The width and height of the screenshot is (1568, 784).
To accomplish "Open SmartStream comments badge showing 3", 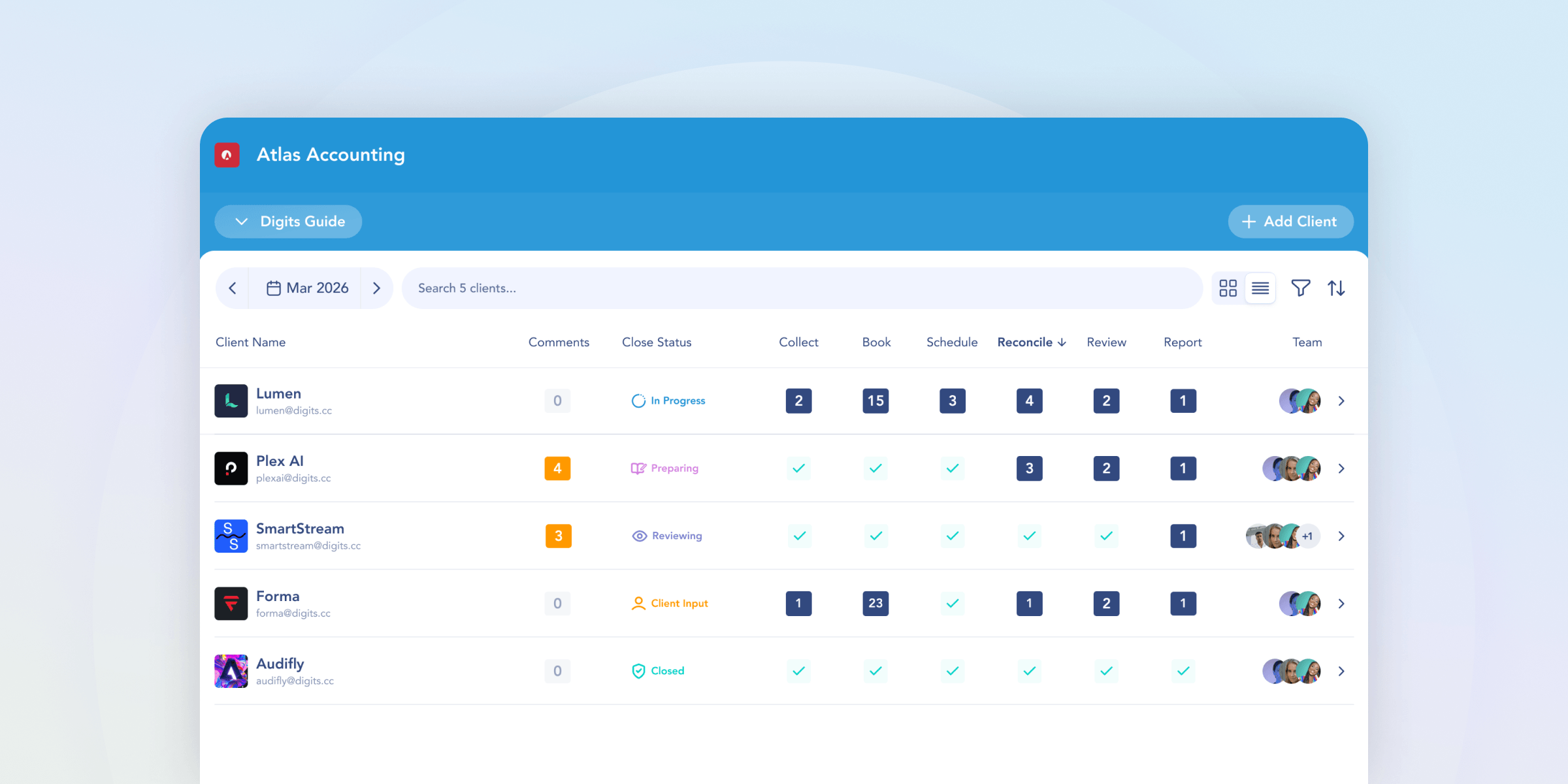I will [558, 536].
